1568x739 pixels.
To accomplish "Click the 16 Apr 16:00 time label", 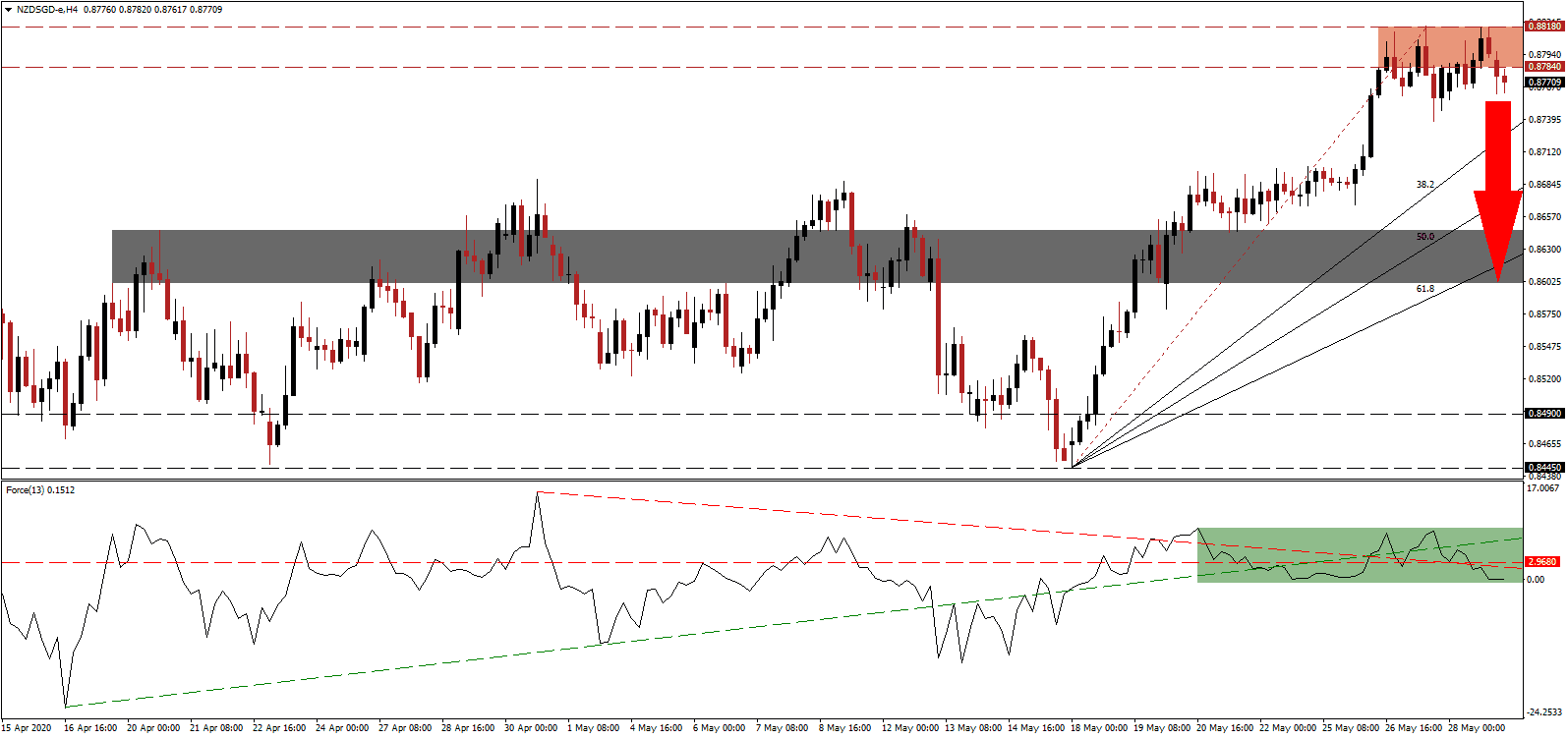I will tap(90, 728).
